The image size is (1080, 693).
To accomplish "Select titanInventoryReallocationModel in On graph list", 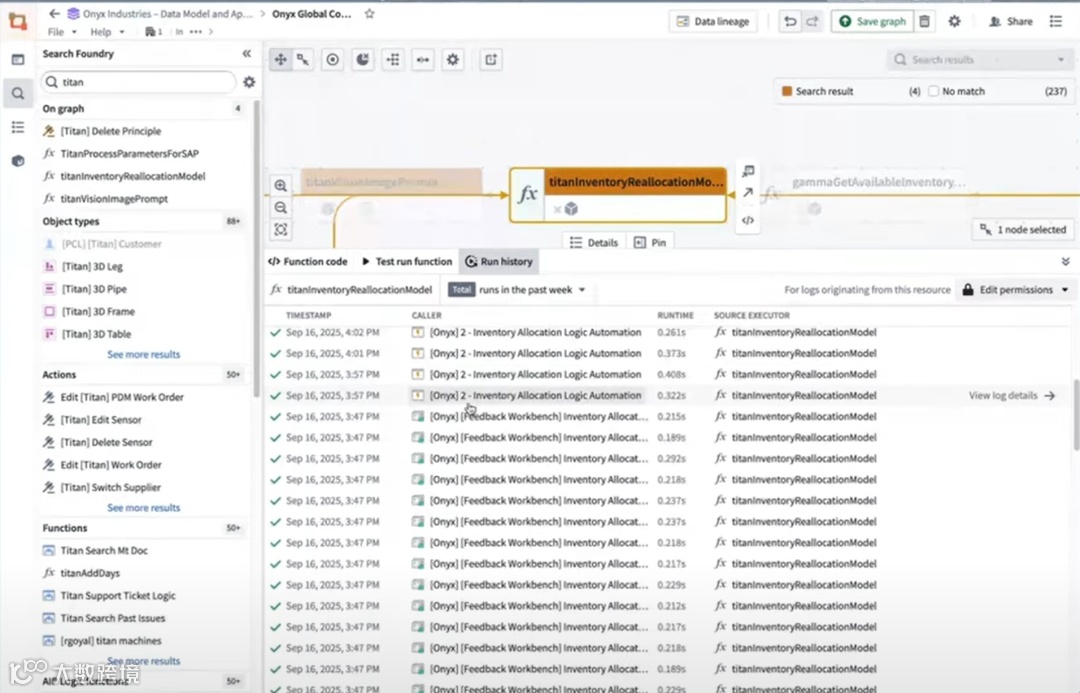I will click(133, 176).
